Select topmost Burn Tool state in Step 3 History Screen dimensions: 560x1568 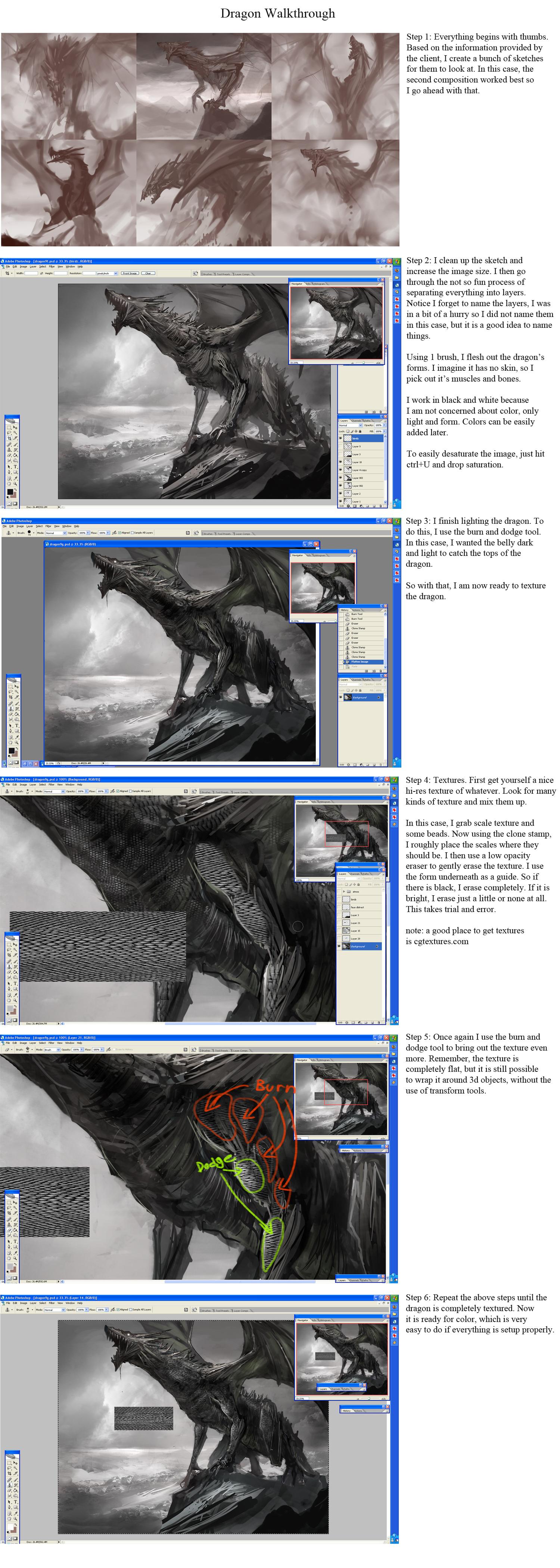[363, 614]
